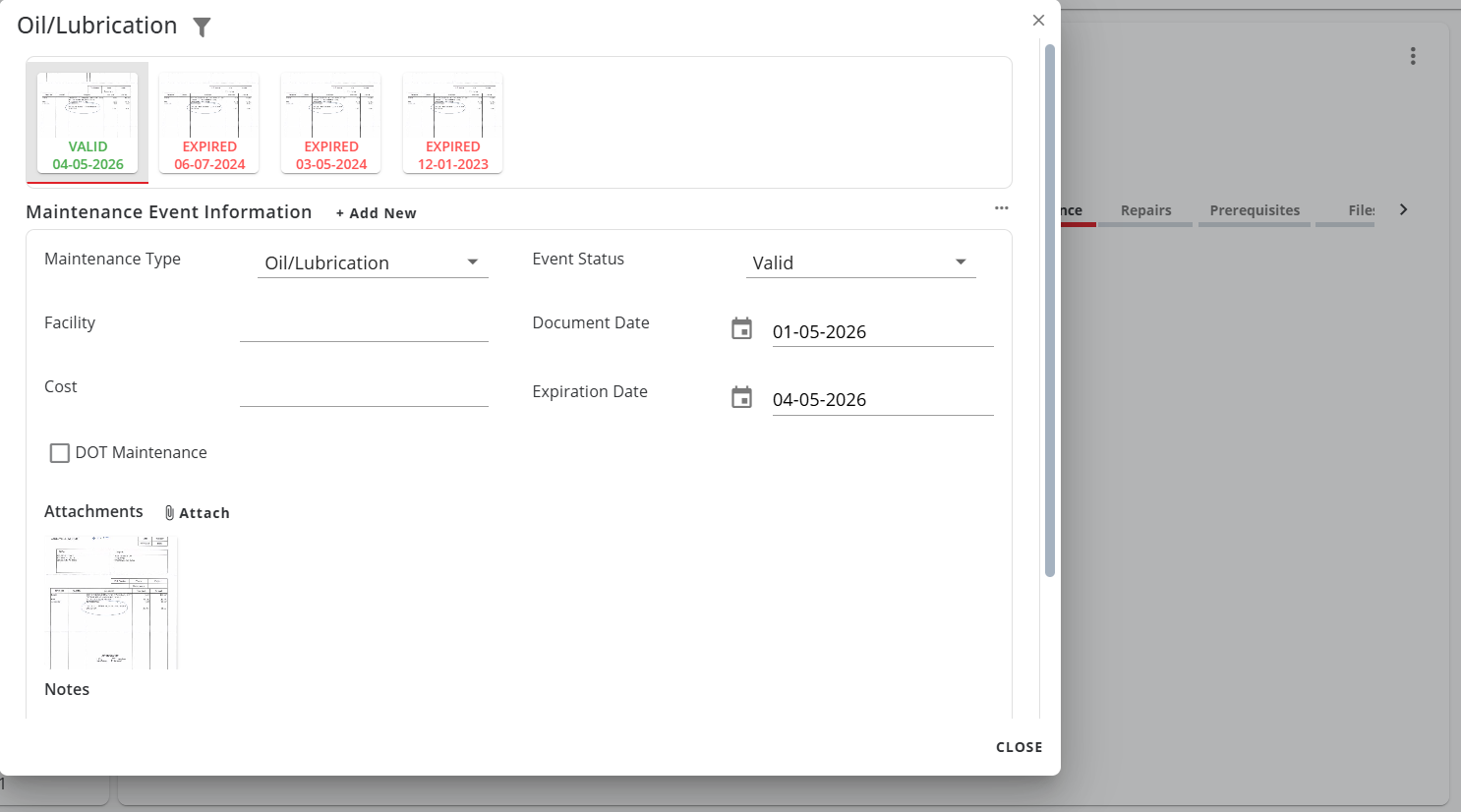Close the dialog with the X icon
This screenshot has height=812, width=1461.
(1038, 21)
